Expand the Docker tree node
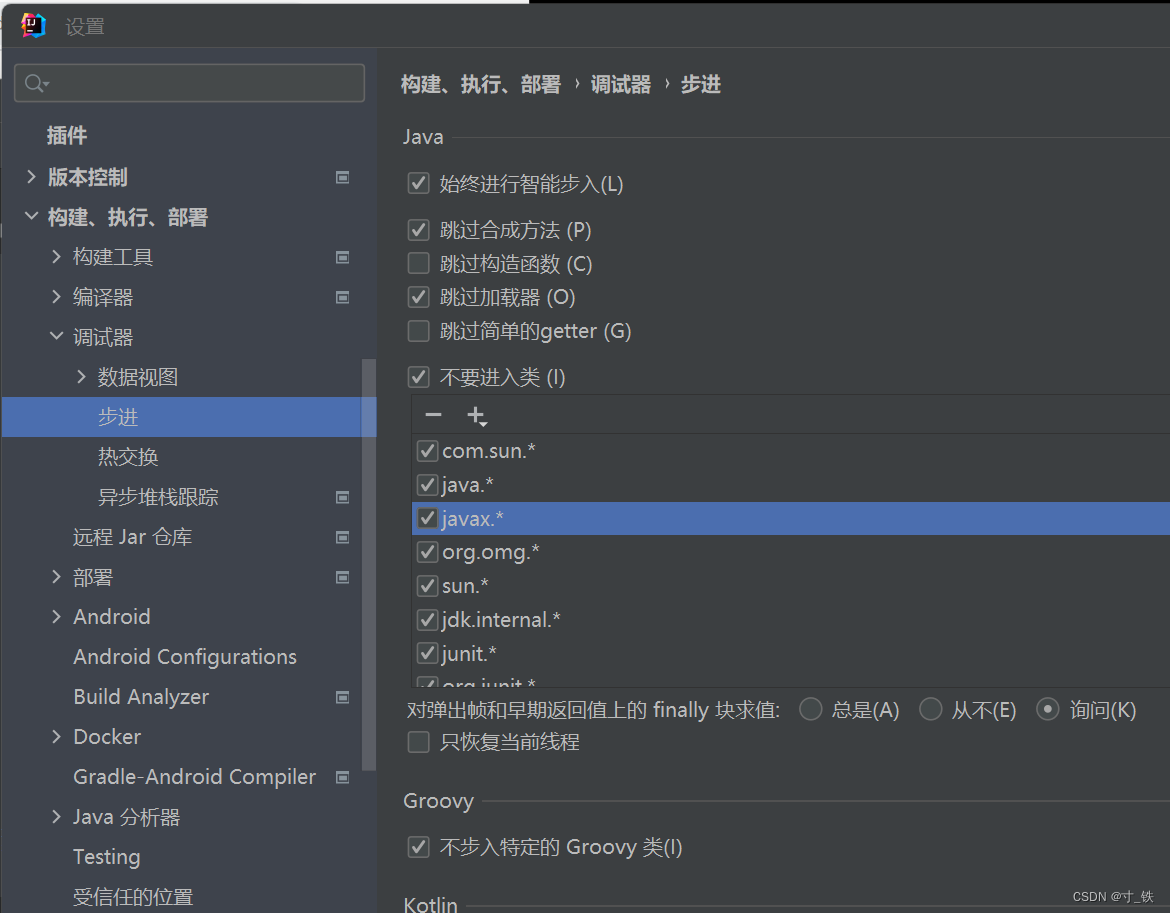This screenshot has height=913, width=1170. tap(56, 736)
